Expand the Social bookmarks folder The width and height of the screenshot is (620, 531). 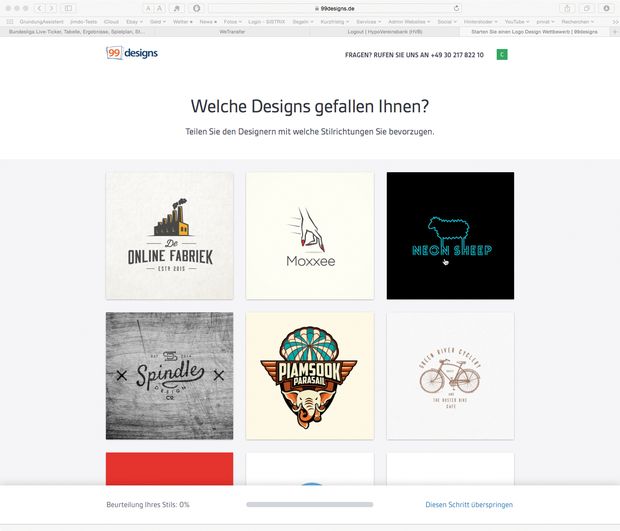click(447, 22)
